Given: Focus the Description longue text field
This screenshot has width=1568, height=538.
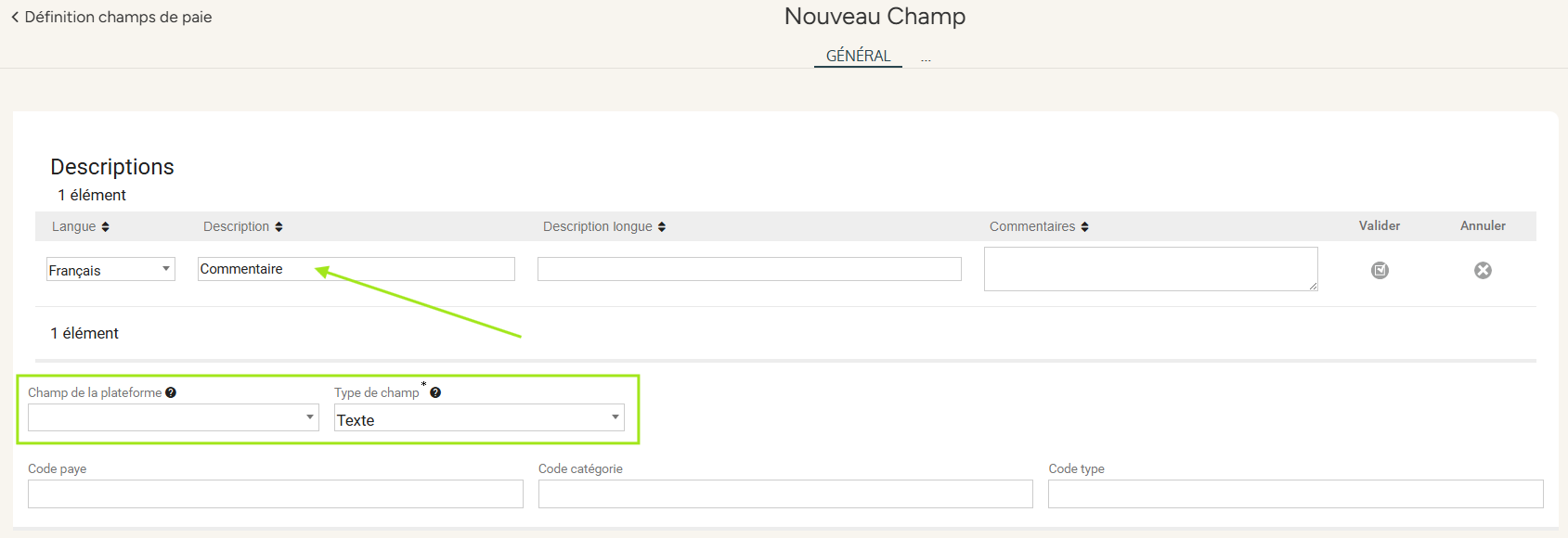Looking at the screenshot, I should (749, 269).
